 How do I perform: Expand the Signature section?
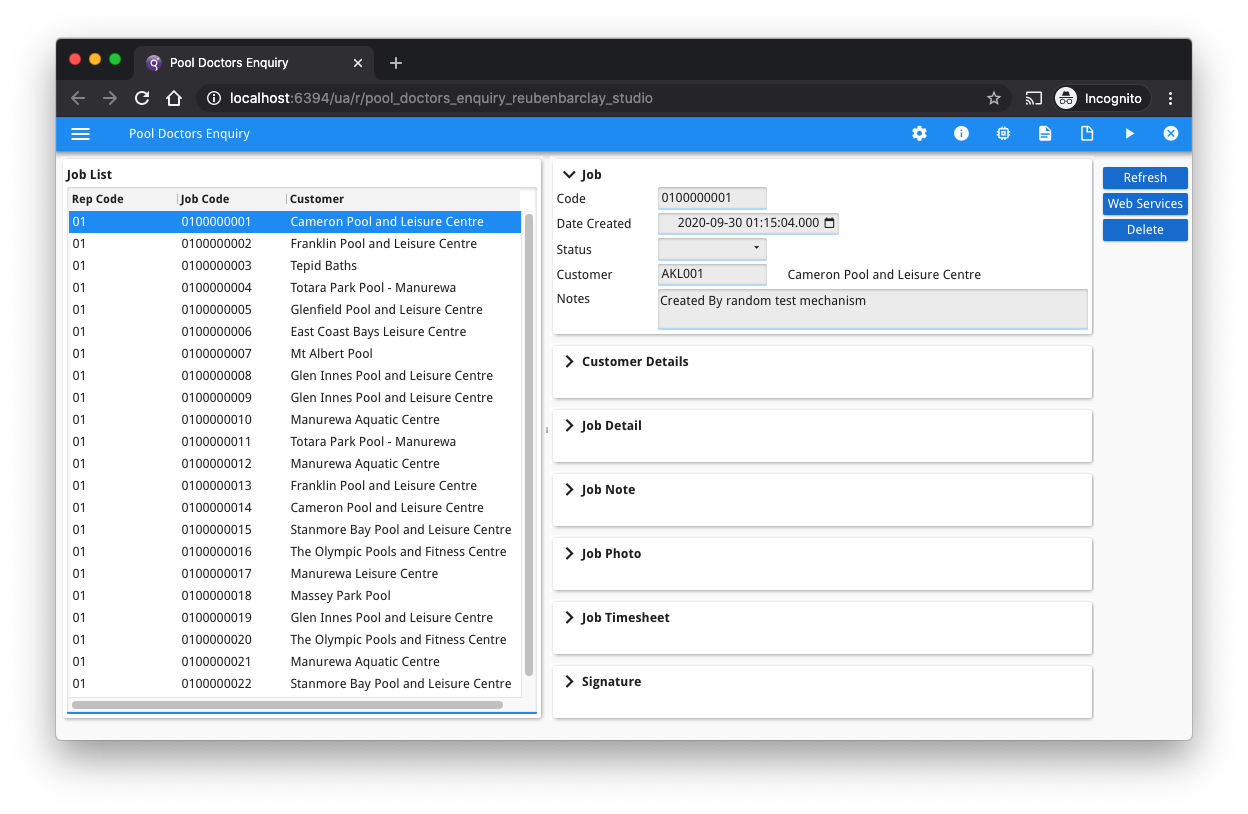pos(570,681)
